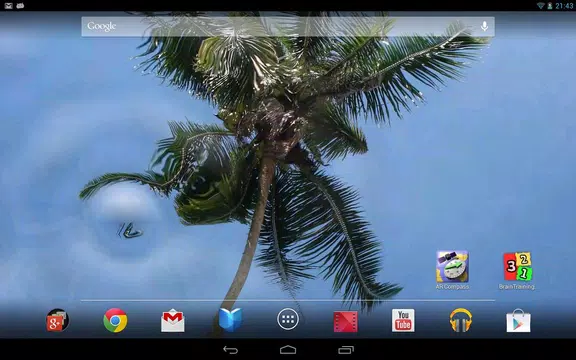Viewport: 576px width, 360px height.
Task: Tap the Wi-Fi status icon
Action: coord(541,6)
